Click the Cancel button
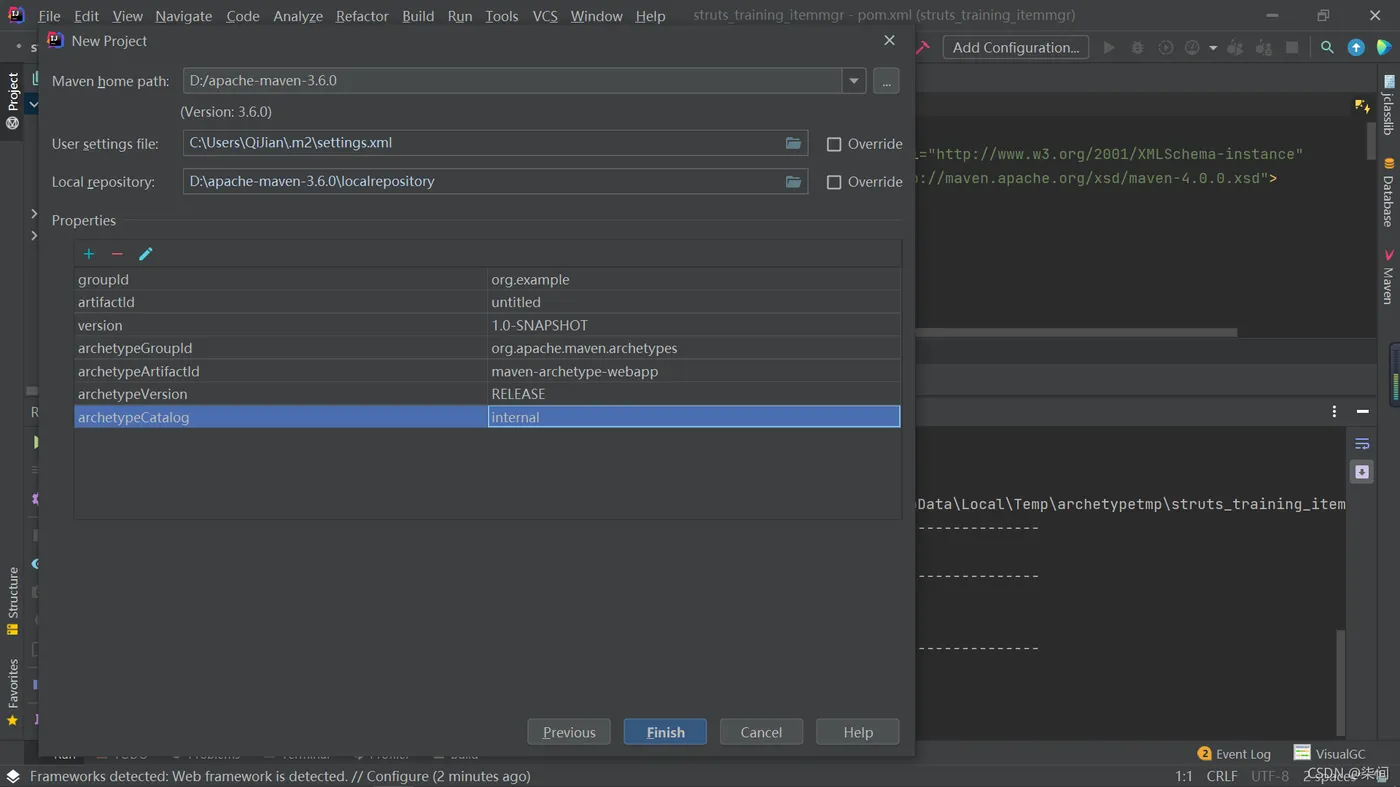This screenshot has width=1400, height=787. tap(761, 732)
